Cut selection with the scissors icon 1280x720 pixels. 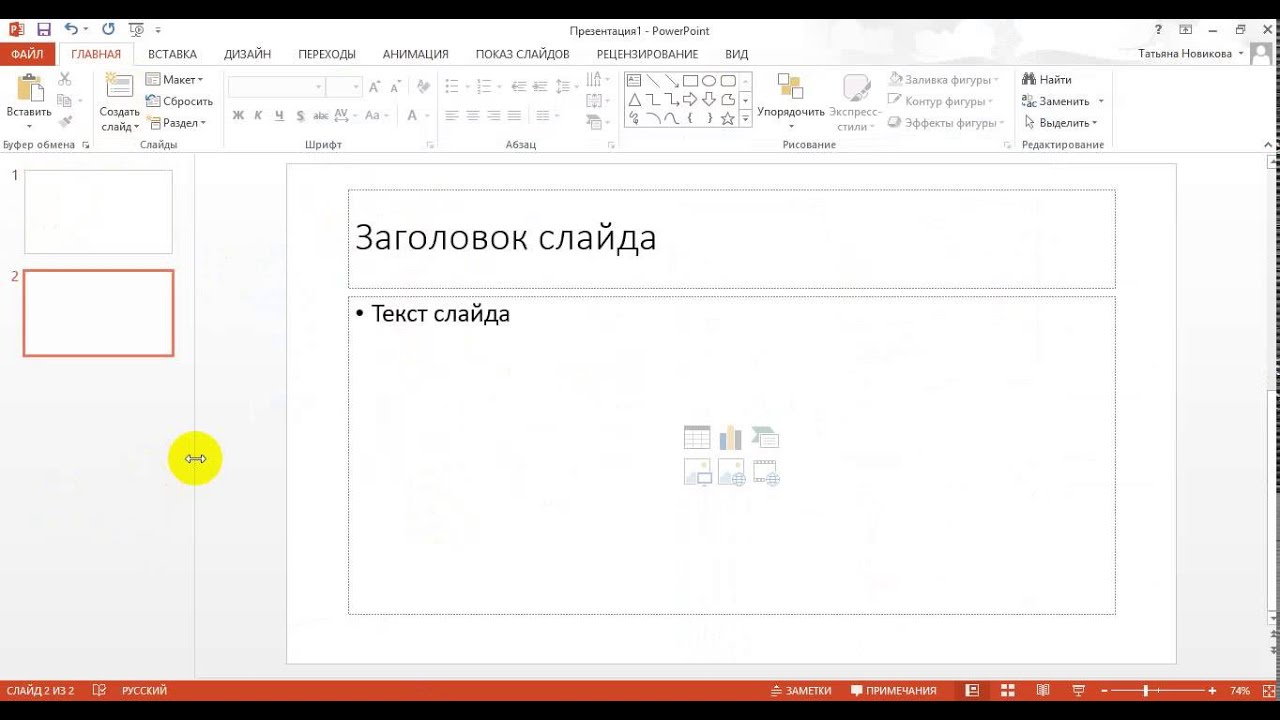[x=65, y=79]
